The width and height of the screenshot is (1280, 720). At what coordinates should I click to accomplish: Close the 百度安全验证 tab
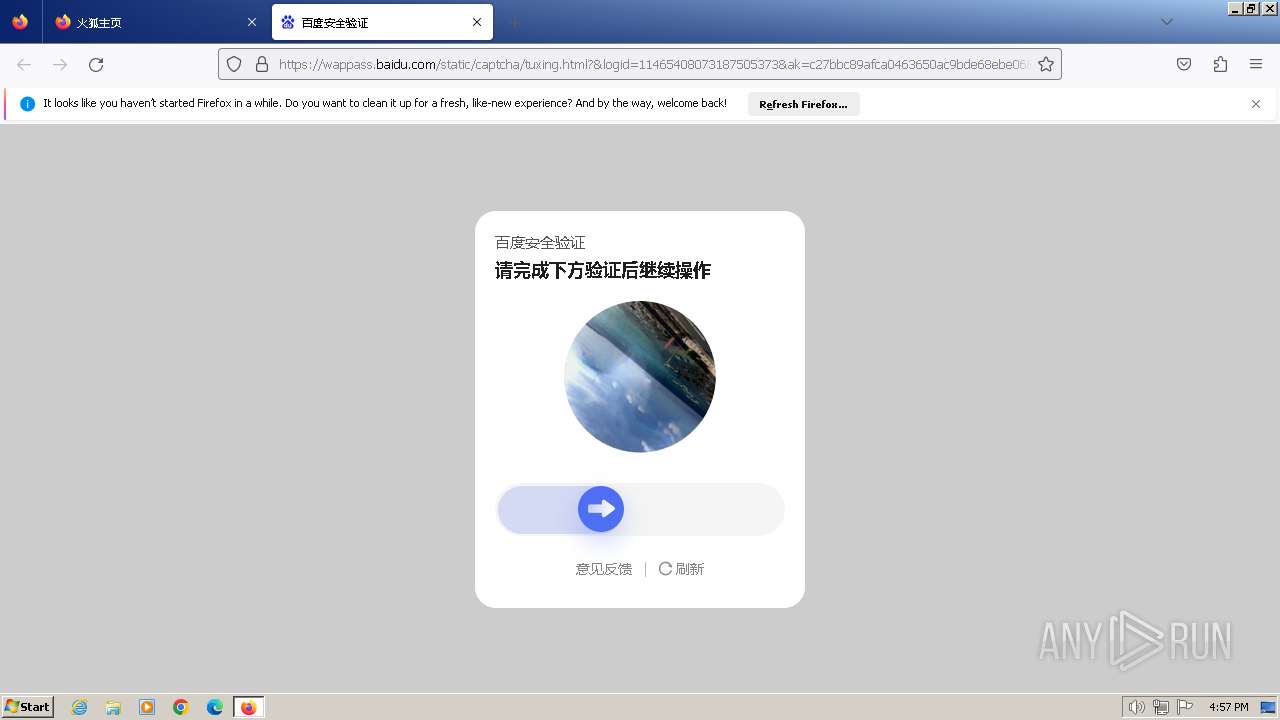(x=477, y=22)
